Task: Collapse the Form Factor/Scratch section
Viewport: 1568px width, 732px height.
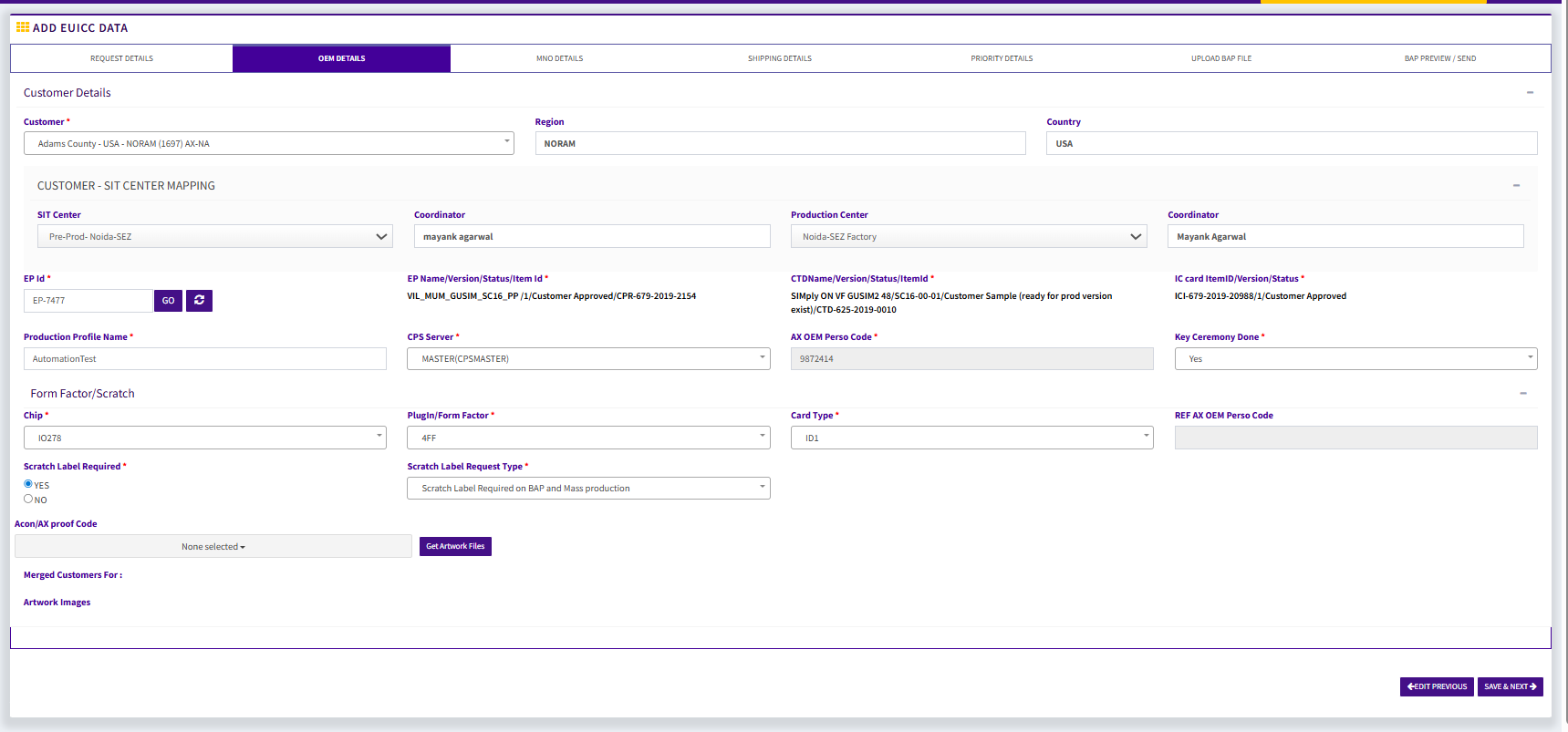Action: (x=1522, y=394)
